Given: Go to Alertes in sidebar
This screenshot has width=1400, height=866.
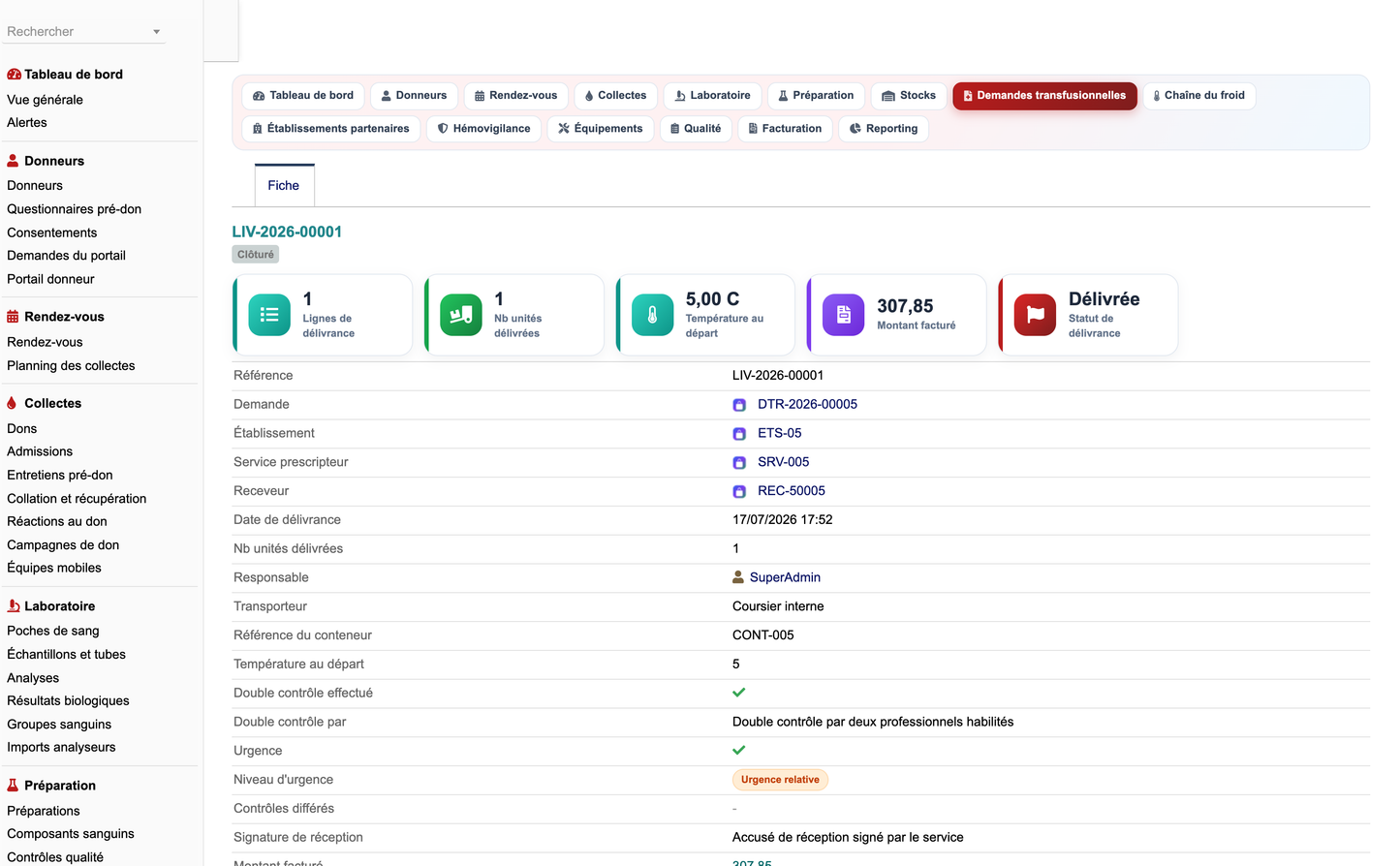Looking at the screenshot, I should tap(27, 123).
